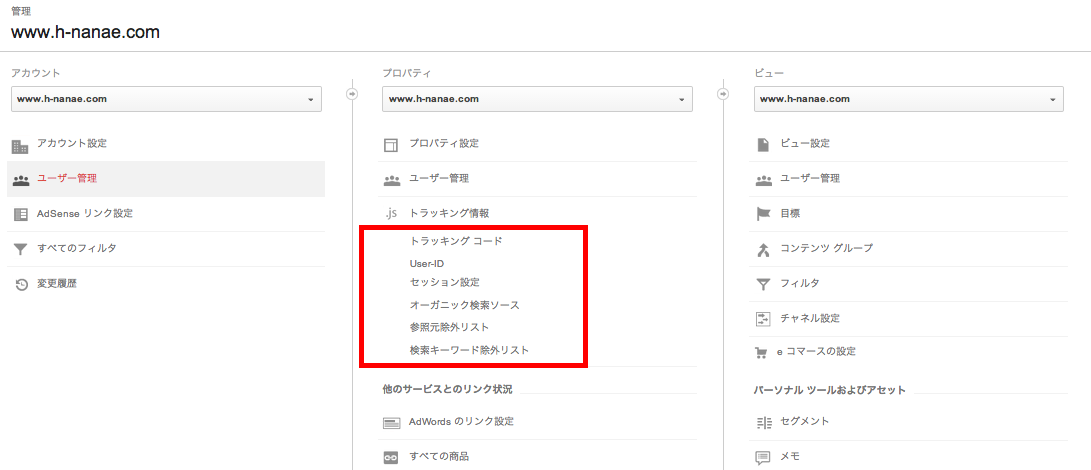Click the arrow between account and property columns

(352, 93)
